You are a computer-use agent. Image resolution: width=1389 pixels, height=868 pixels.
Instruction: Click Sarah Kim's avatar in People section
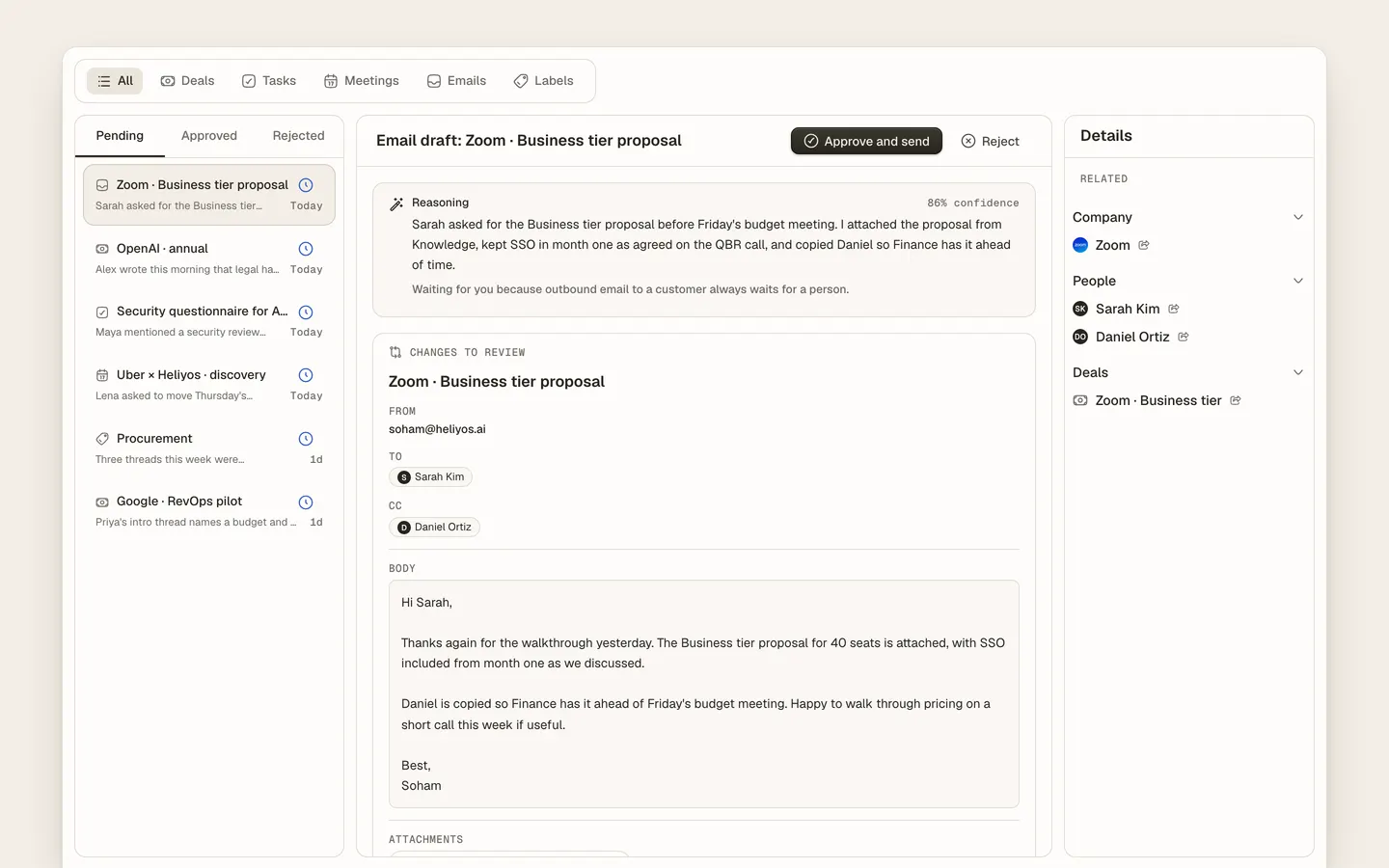tap(1080, 309)
